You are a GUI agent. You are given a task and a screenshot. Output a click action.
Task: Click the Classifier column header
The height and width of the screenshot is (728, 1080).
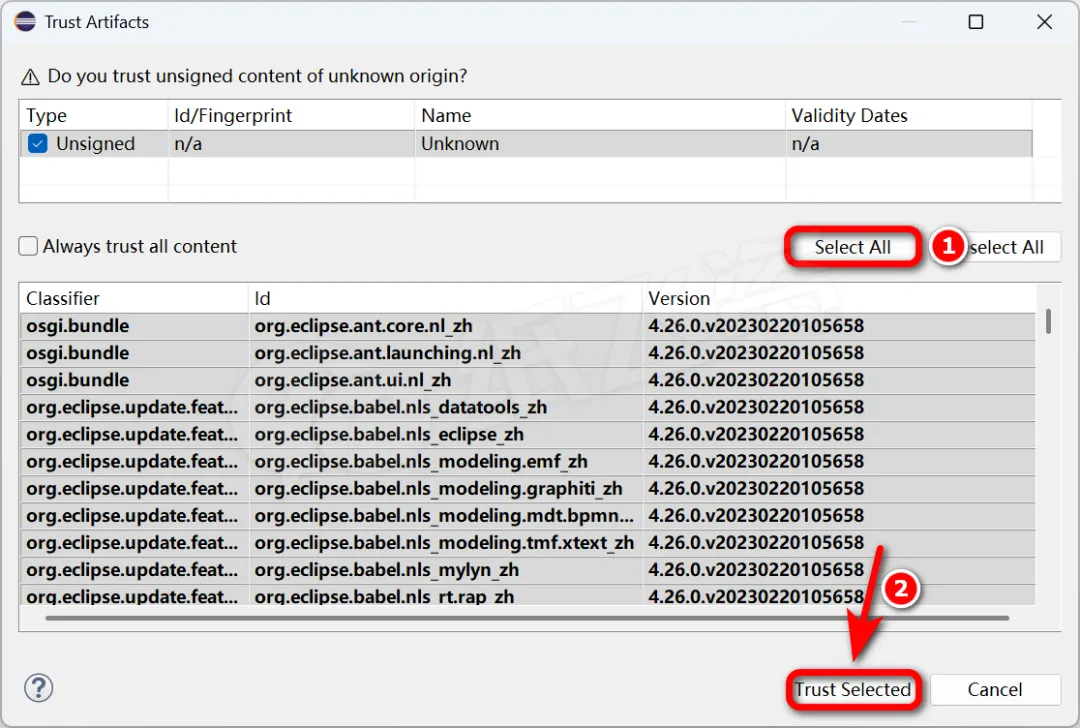click(134, 298)
